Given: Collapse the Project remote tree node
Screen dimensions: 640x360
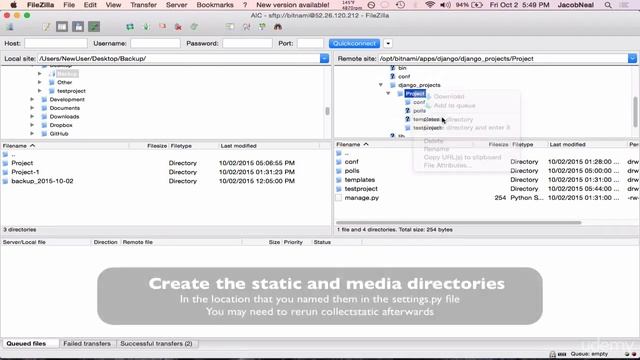Looking at the screenshot, I should pos(388,93).
